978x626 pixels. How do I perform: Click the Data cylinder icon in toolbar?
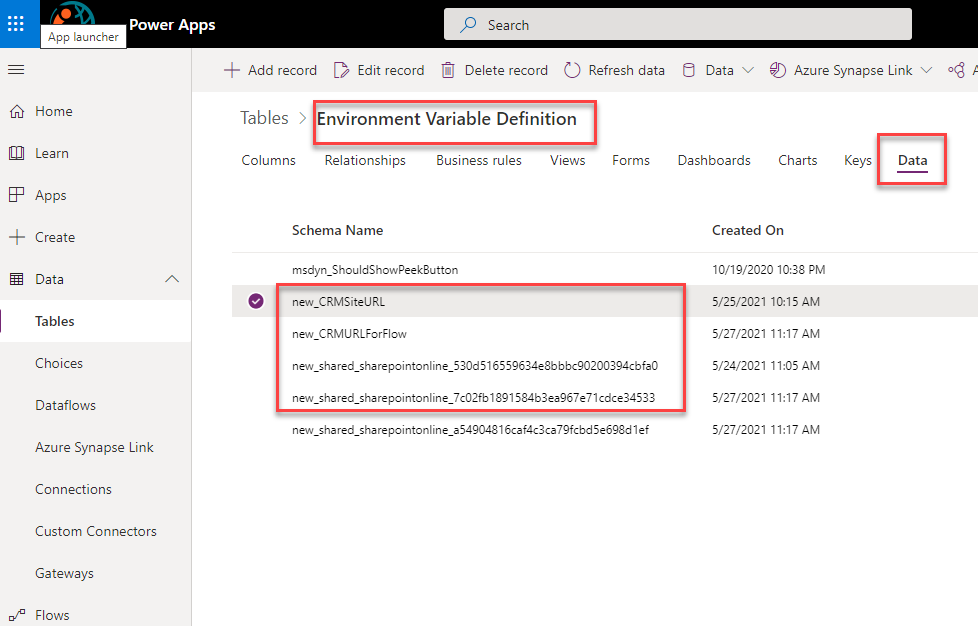click(x=689, y=70)
